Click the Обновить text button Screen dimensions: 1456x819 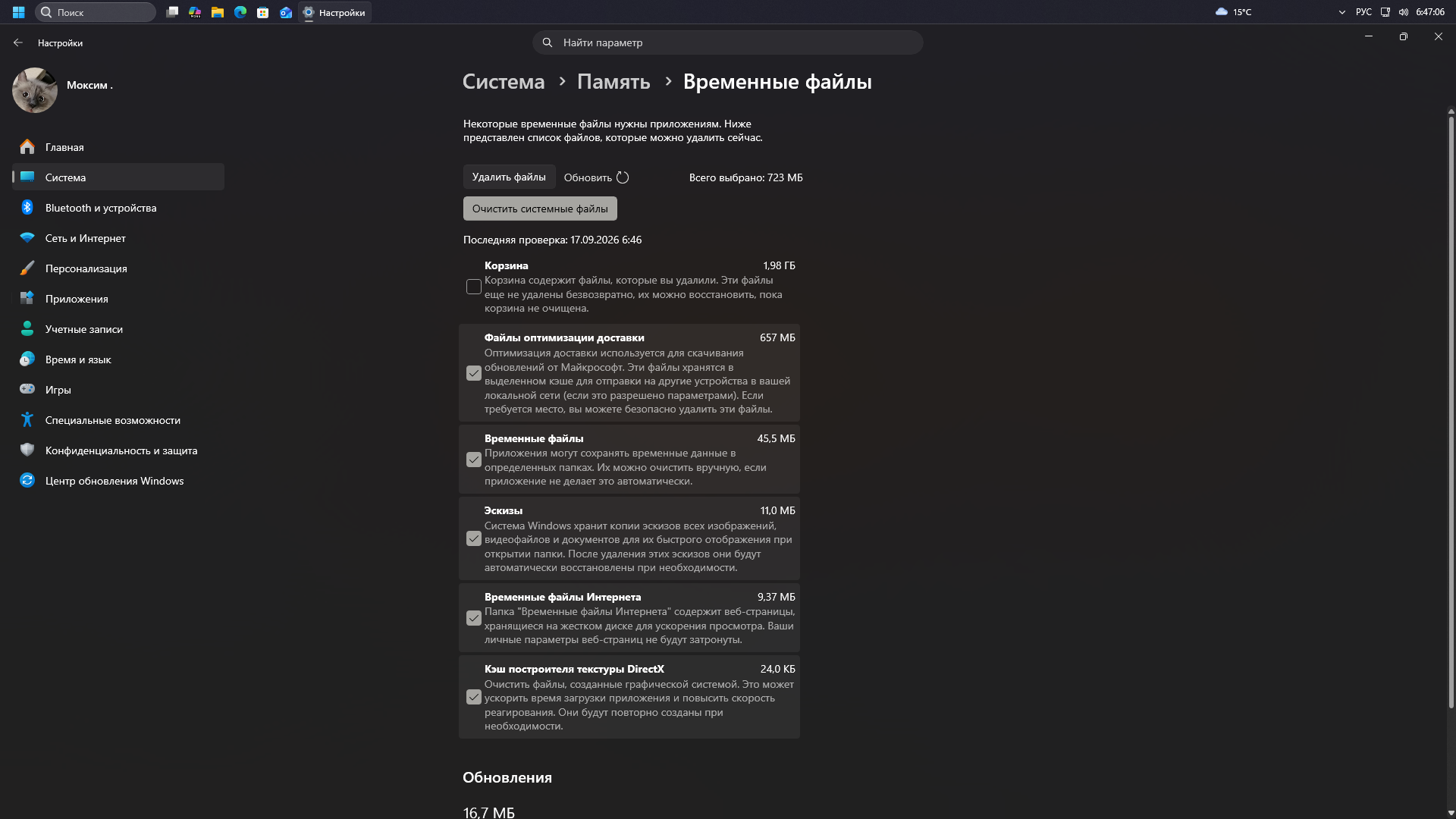pos(588,177)
